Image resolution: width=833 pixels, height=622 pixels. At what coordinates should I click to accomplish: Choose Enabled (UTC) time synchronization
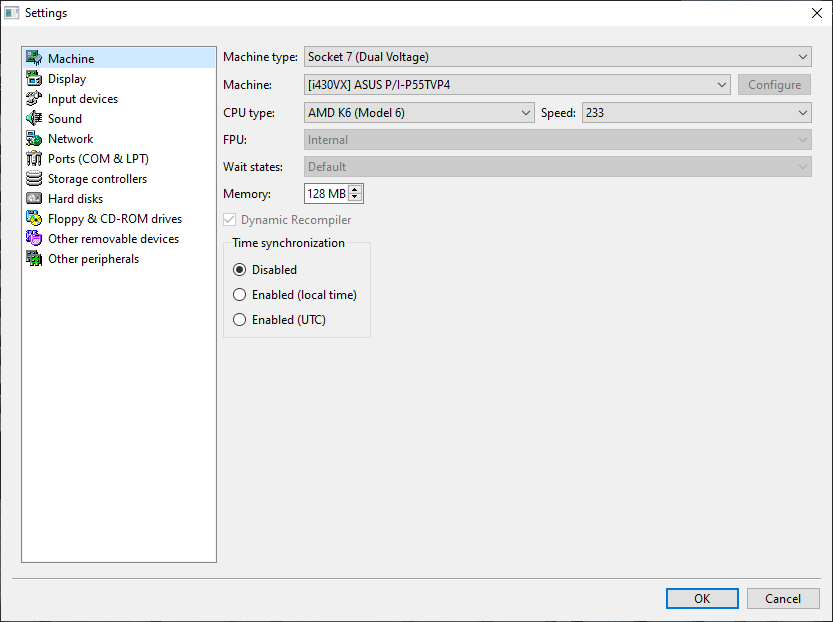(239, 320)
